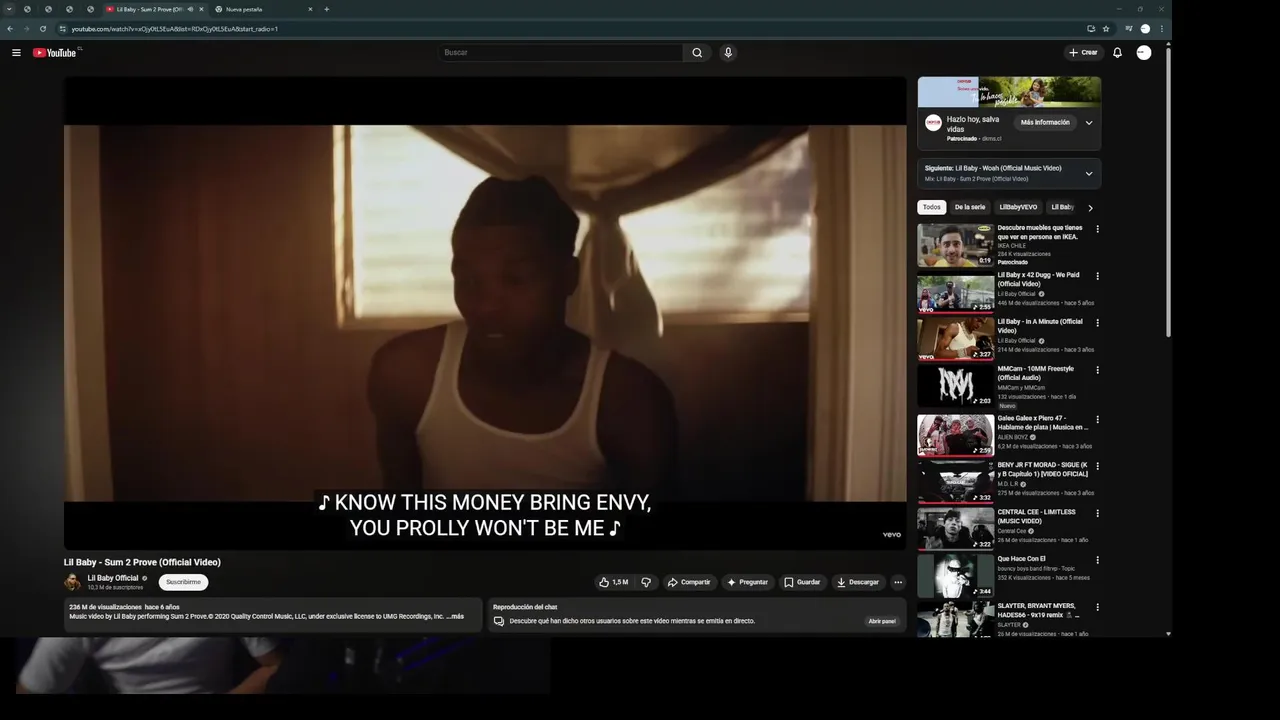The width and height of the screenshot is (1280, 720).
Task: Click in the Buscar search field
Action: click(560, 53)
